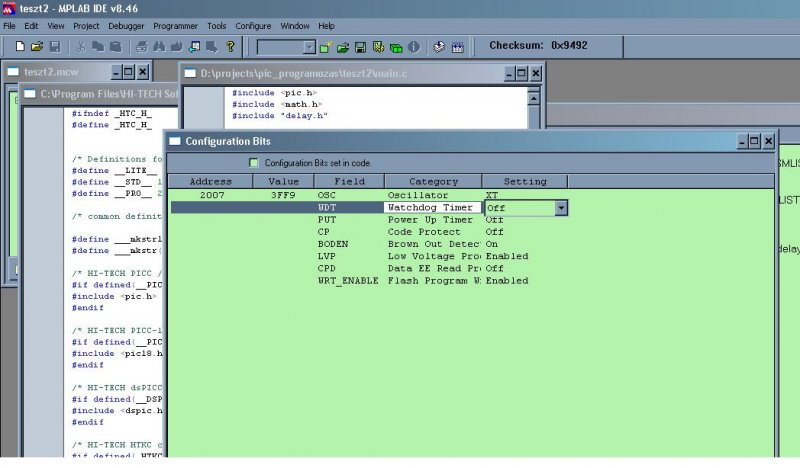Viewport: 800px width, 468px height.
Task: Select the PUT Power Up Timer field
Action: pyautogui.click(x=327, y=219)
